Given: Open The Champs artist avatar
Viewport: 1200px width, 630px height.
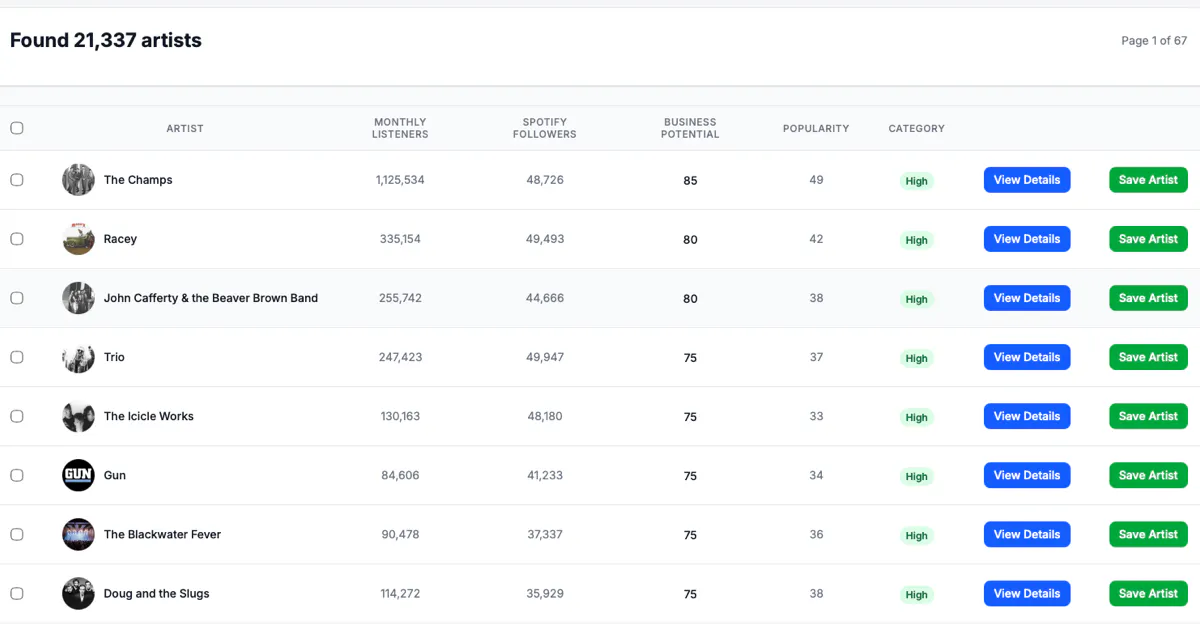Looking at the screenshot, I should point(78,180).
